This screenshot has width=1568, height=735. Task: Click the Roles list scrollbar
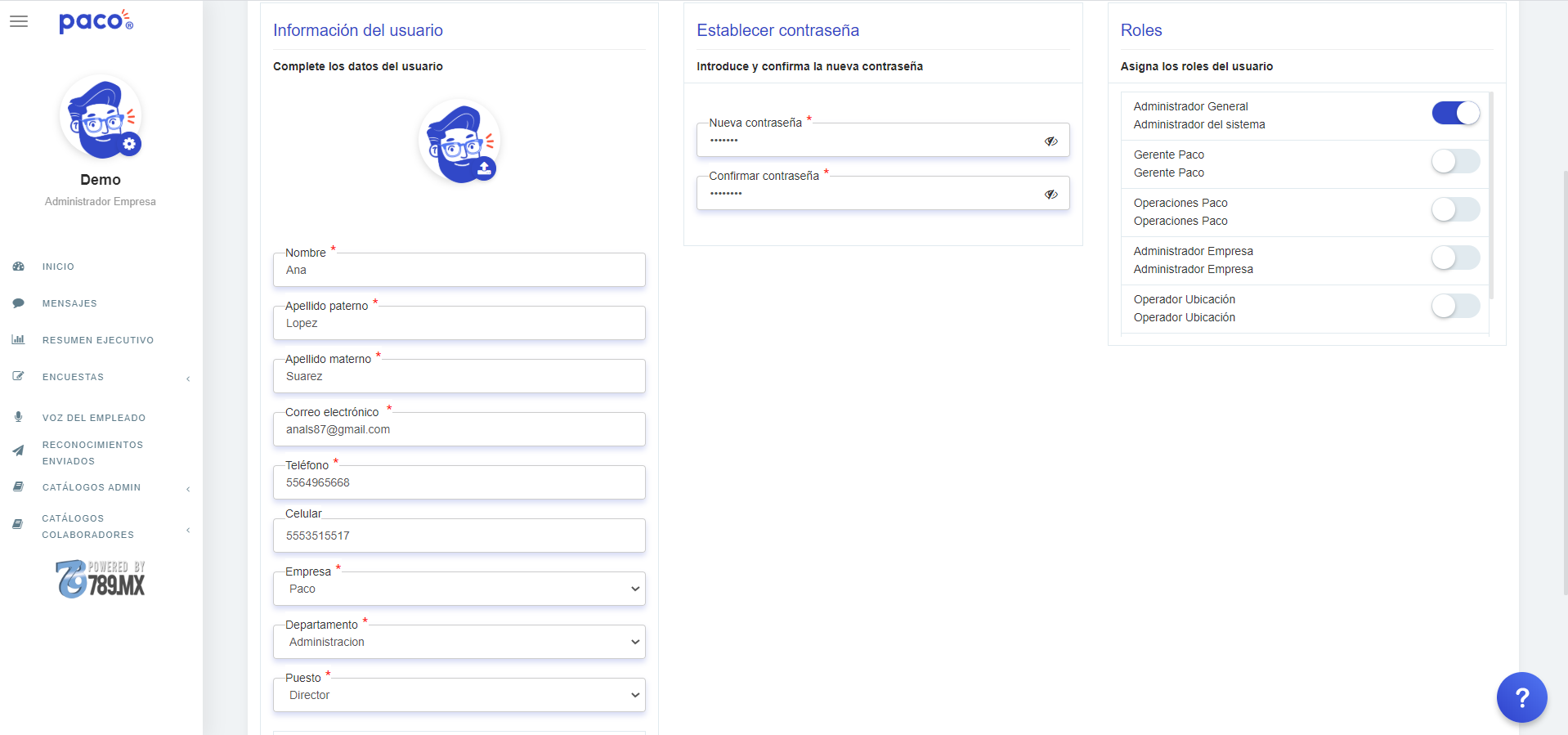click(x=1492, y=195)
